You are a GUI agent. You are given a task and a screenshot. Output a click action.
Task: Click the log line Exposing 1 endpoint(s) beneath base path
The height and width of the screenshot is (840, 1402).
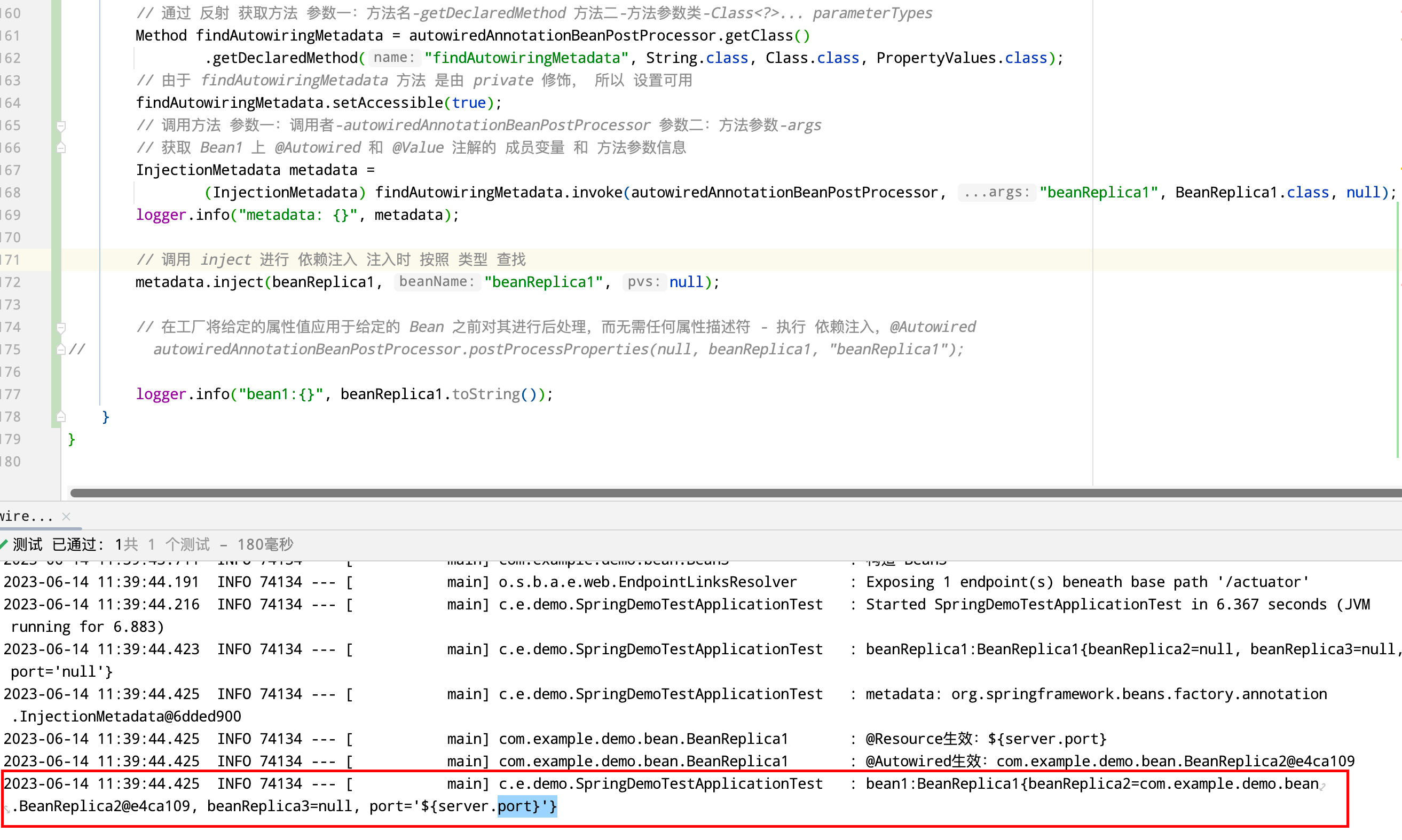pos(1087,582)
